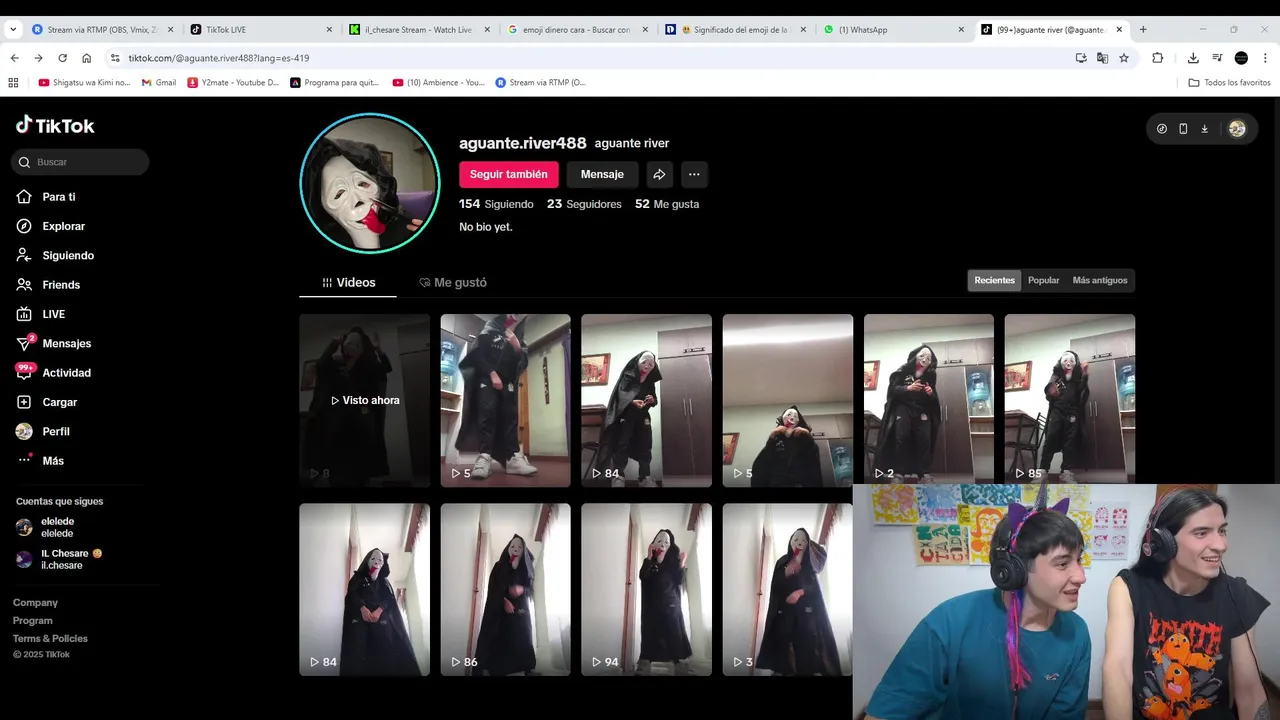Expand the tab search dropdown arrow
Screen dimensions: 1280x720
[x=13, y=30]
